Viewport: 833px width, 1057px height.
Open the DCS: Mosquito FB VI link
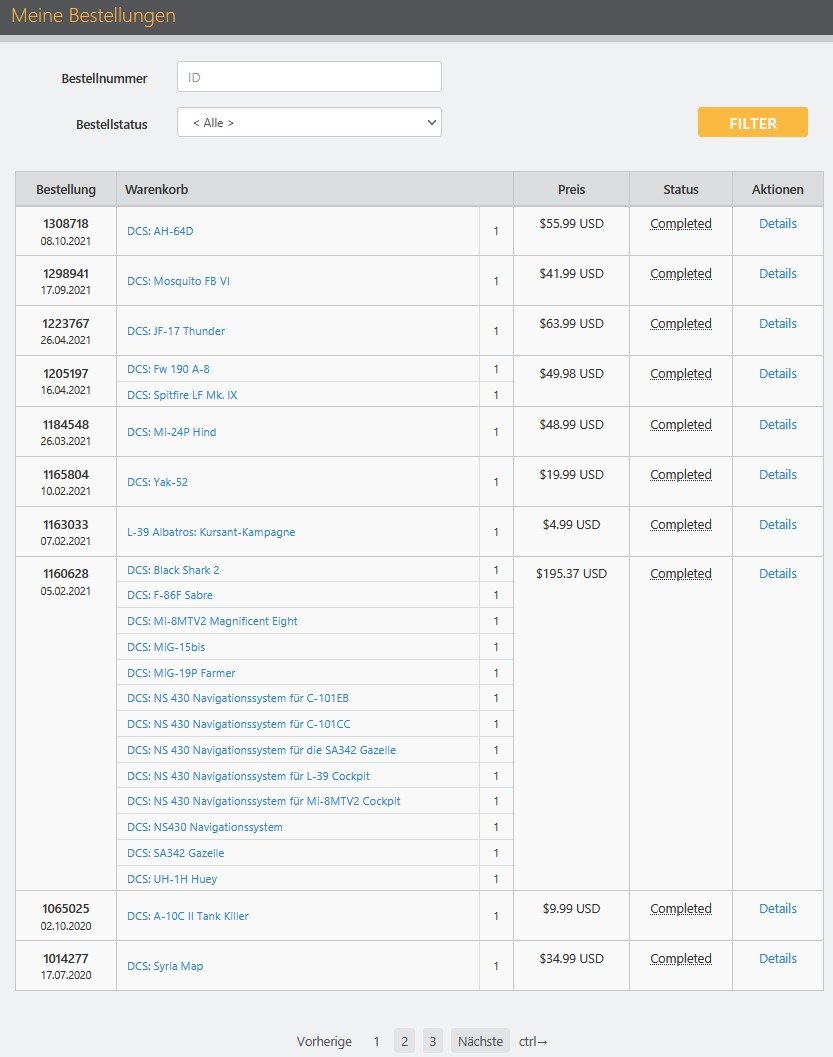pos(178,281)
